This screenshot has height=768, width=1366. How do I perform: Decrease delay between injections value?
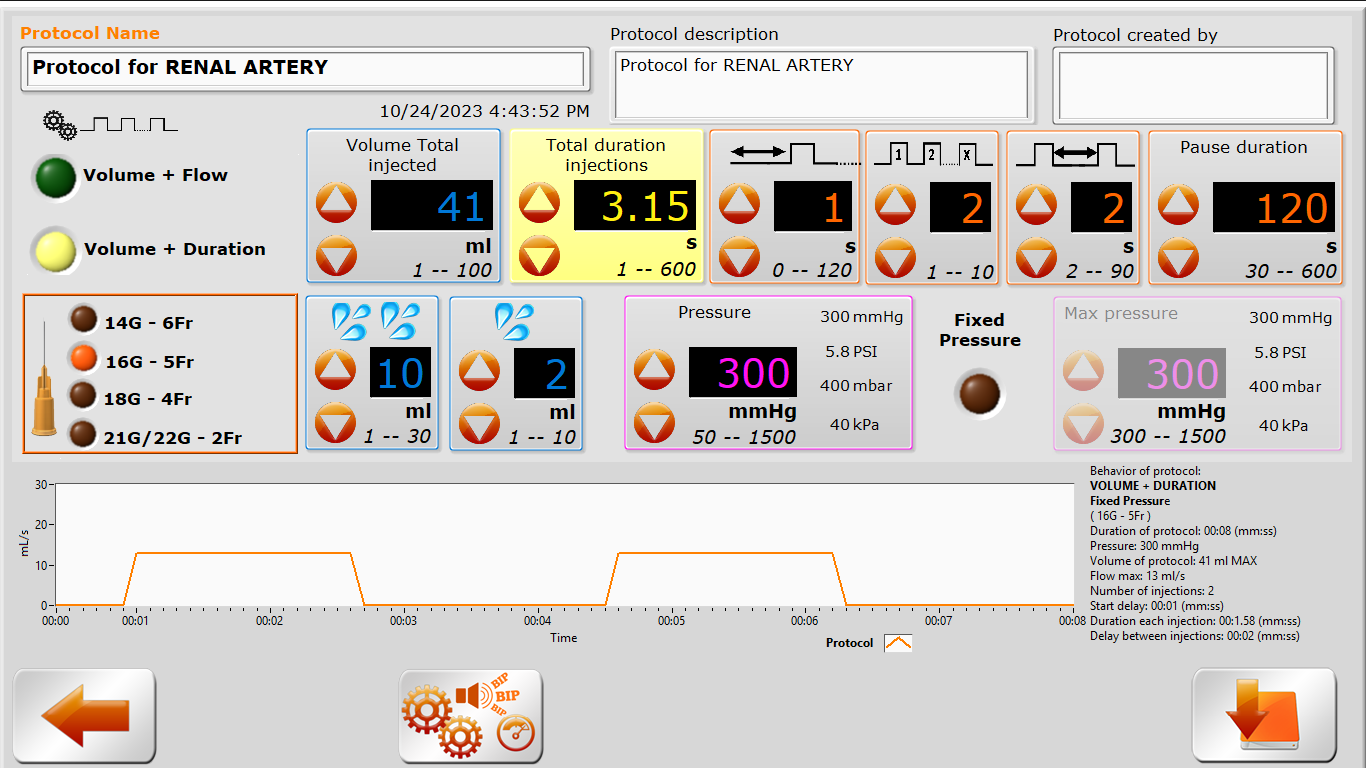click(1037, 258)
